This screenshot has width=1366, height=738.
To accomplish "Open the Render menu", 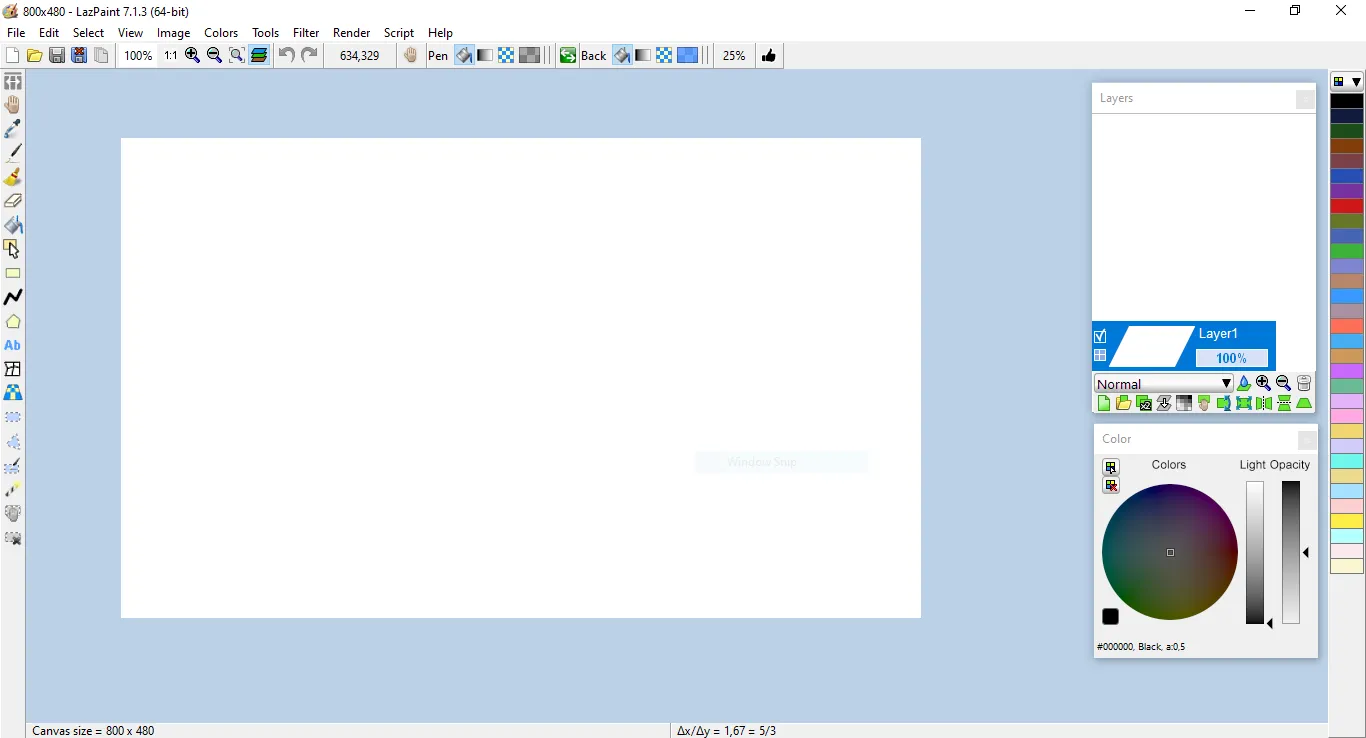I will click(x=351, y=33).
